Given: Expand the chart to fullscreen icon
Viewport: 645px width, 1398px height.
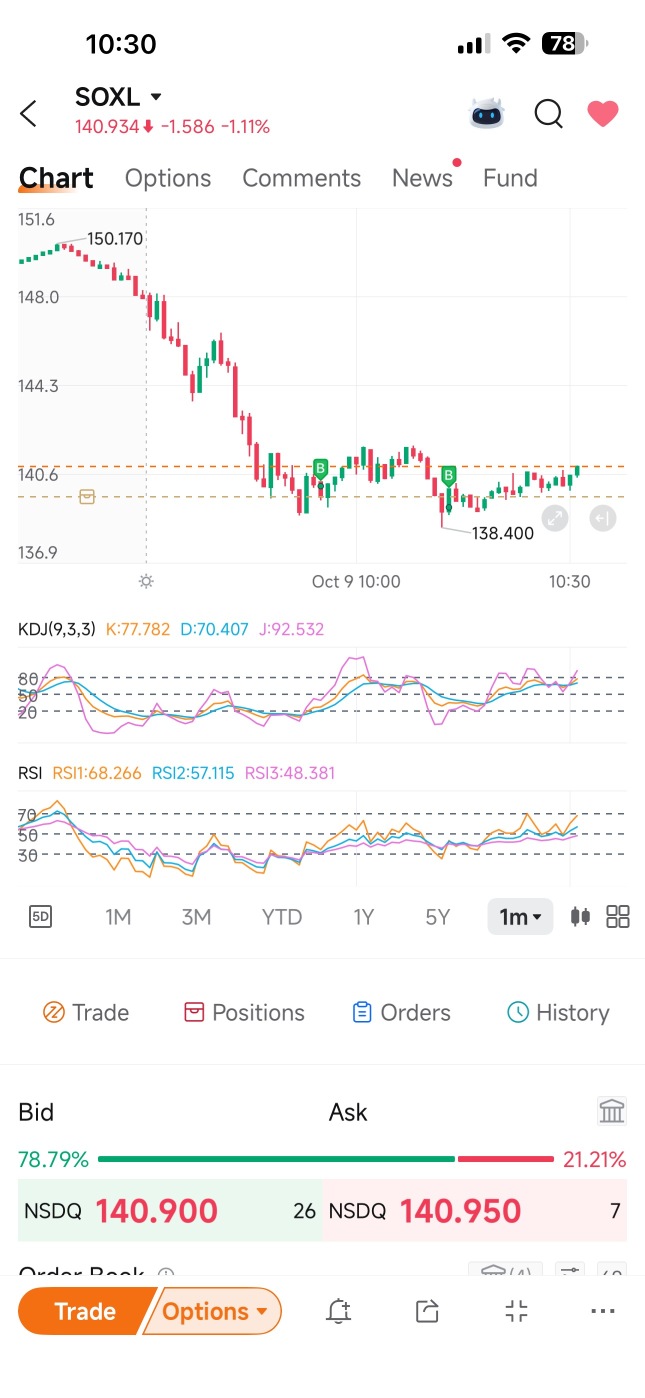Looking at the screenshot, I should (555, 518).
